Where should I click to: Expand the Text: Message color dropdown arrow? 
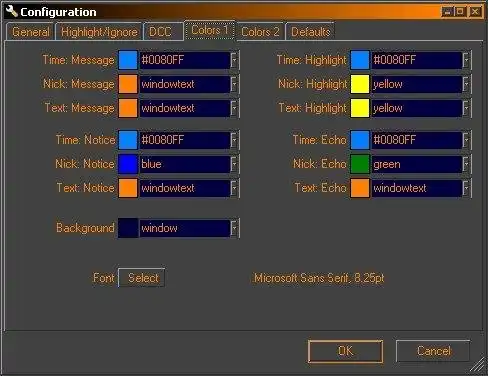(235, 108)
